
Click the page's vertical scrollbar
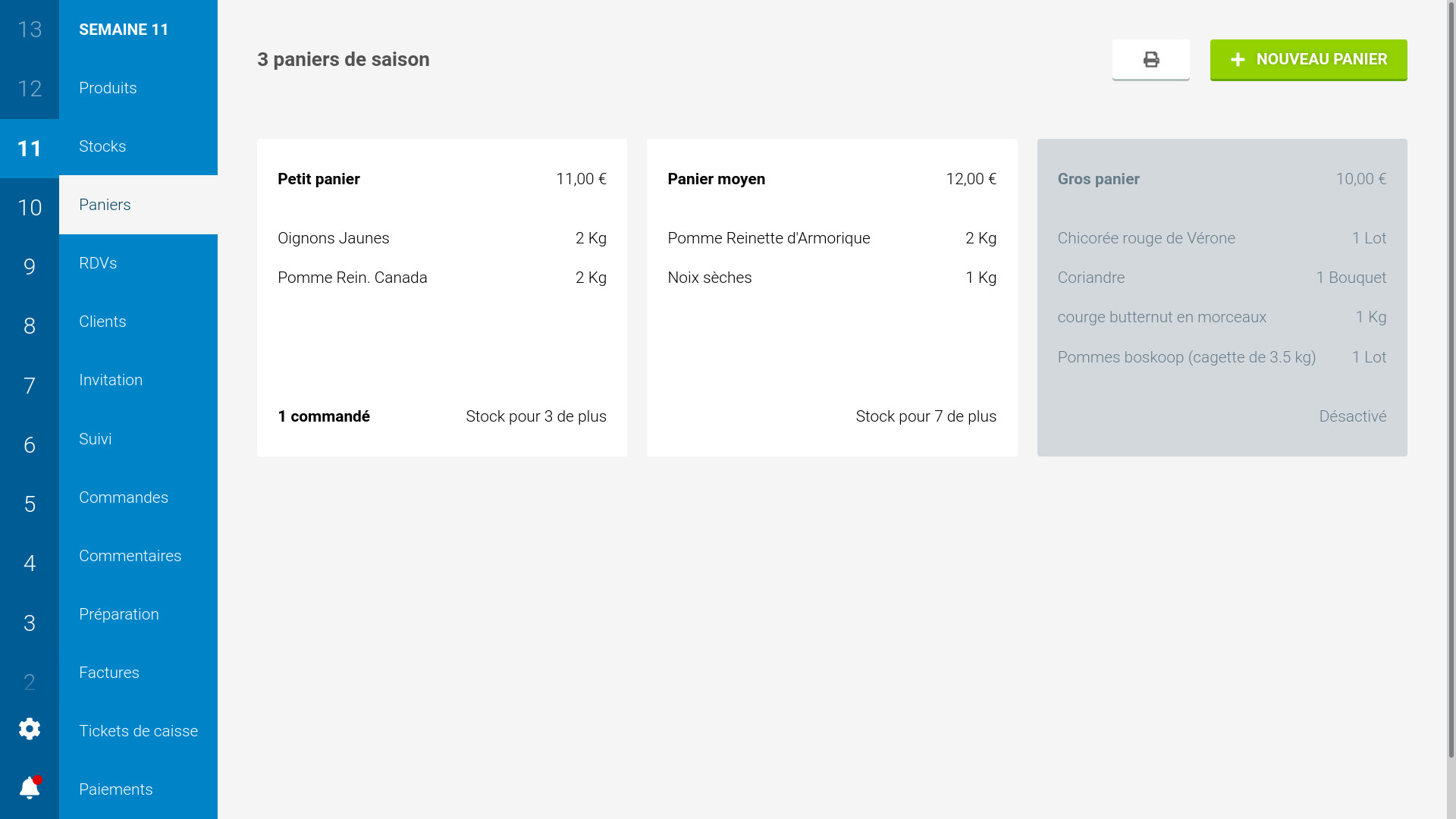click(1451, 379)
